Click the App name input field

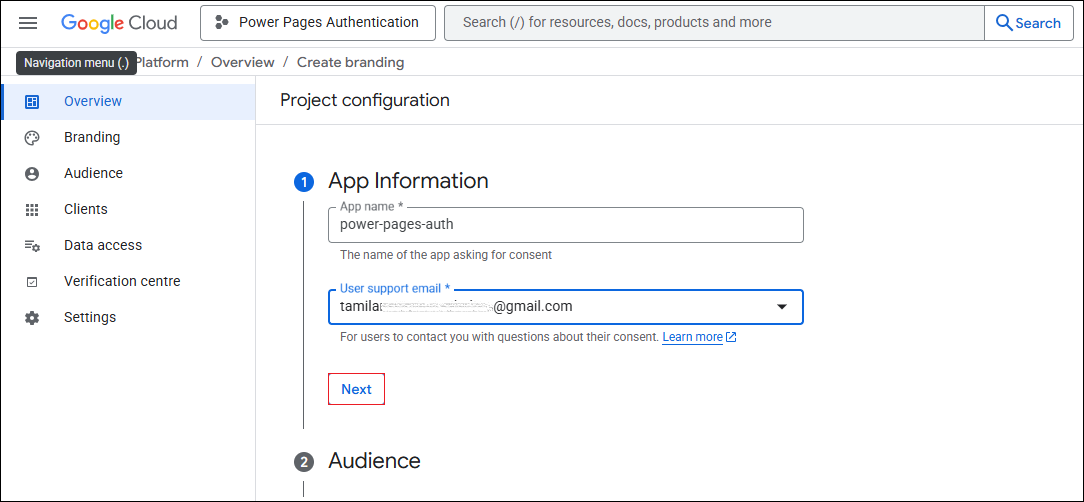pyautogui.click(x=566, y=225)
